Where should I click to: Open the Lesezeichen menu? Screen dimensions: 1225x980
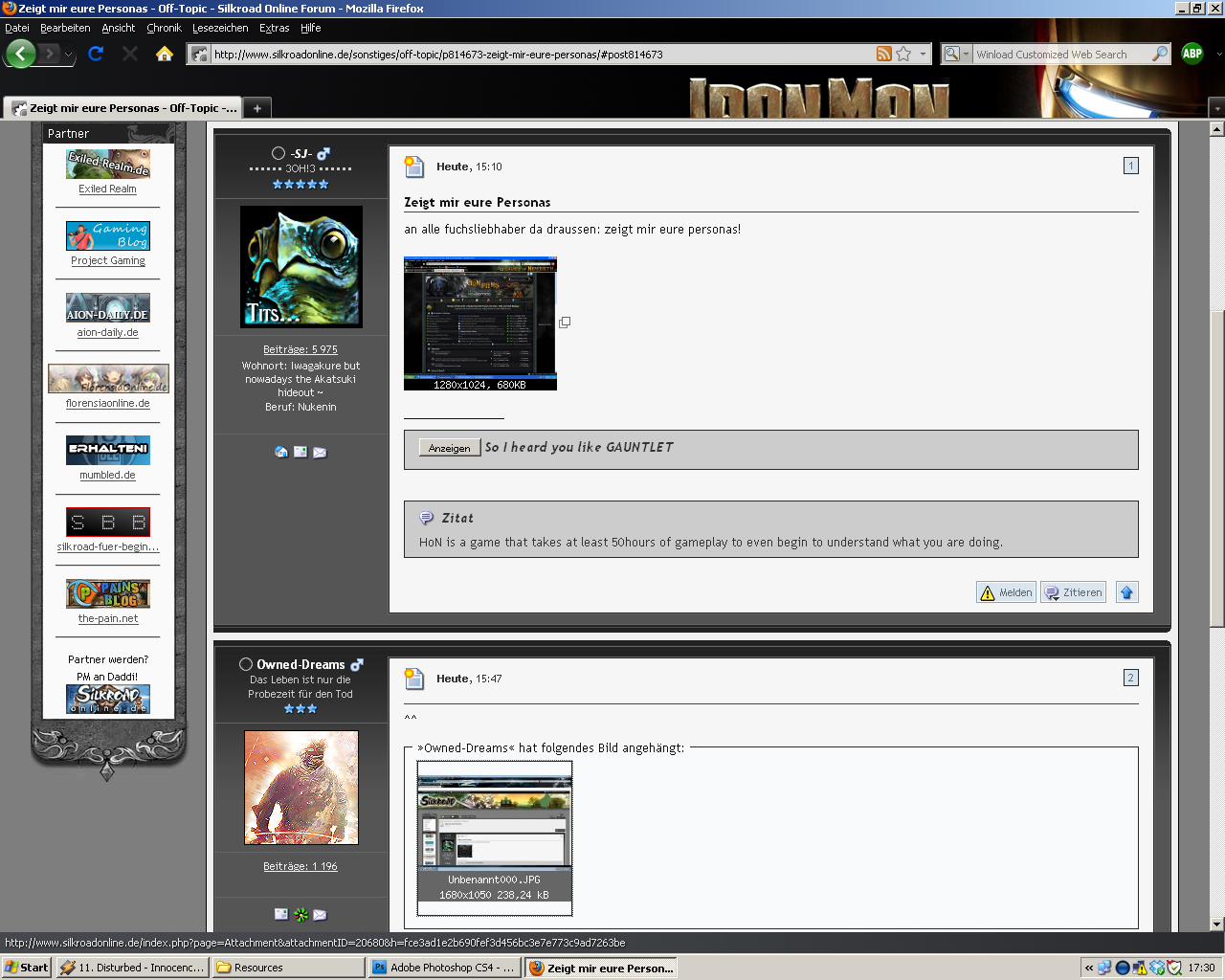click(x=220, y=28)
